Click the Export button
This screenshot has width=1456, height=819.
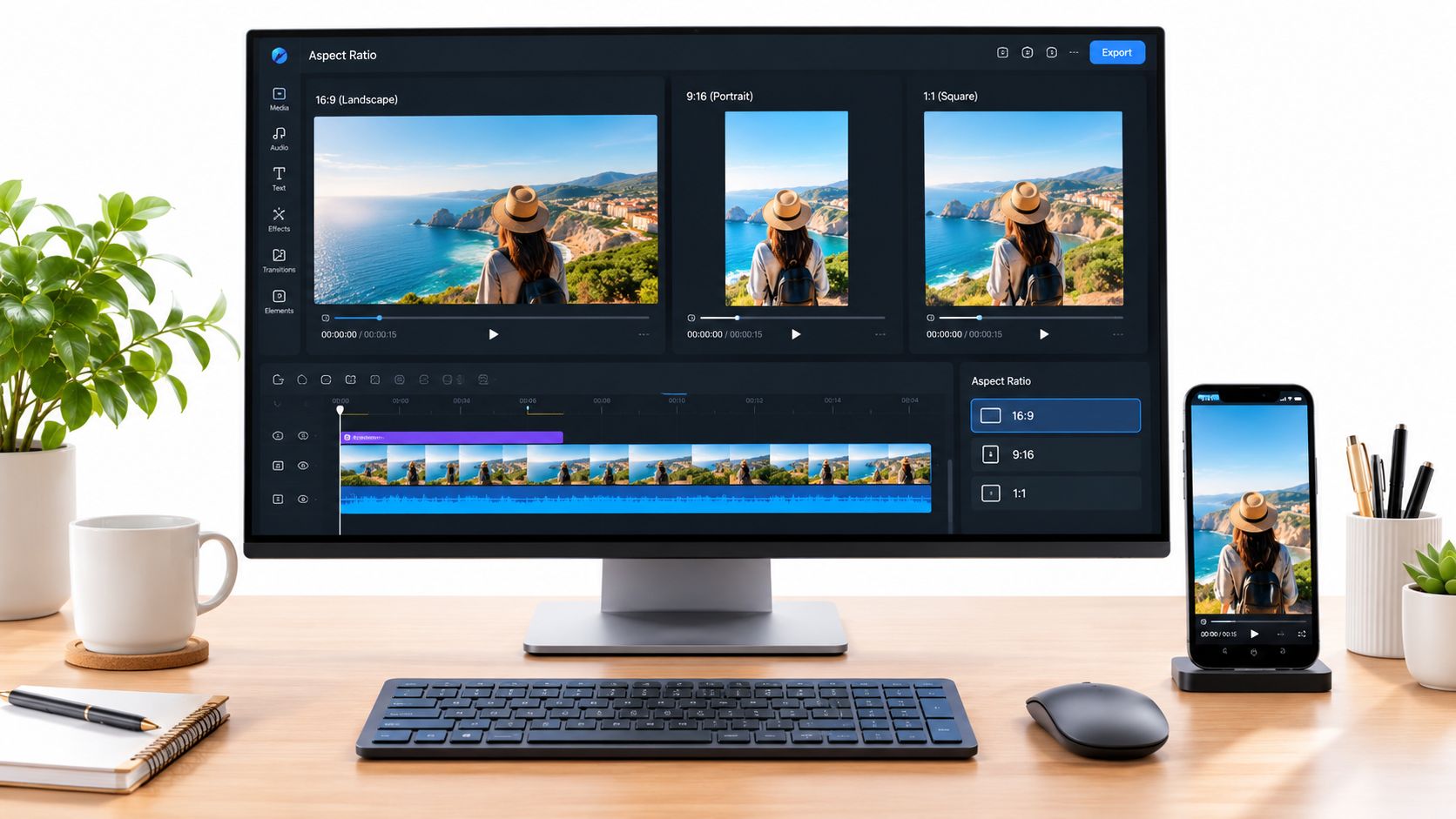[x=1116, y=52]
